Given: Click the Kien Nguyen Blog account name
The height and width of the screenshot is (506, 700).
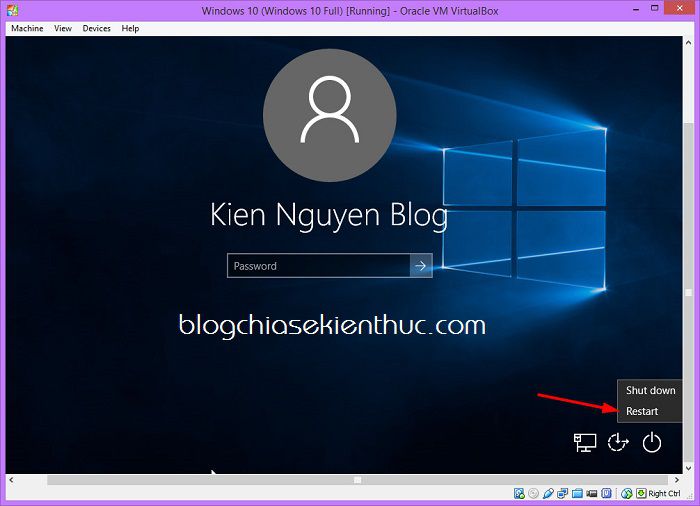Looking at the screenshot, I should (x=329, y=216).
